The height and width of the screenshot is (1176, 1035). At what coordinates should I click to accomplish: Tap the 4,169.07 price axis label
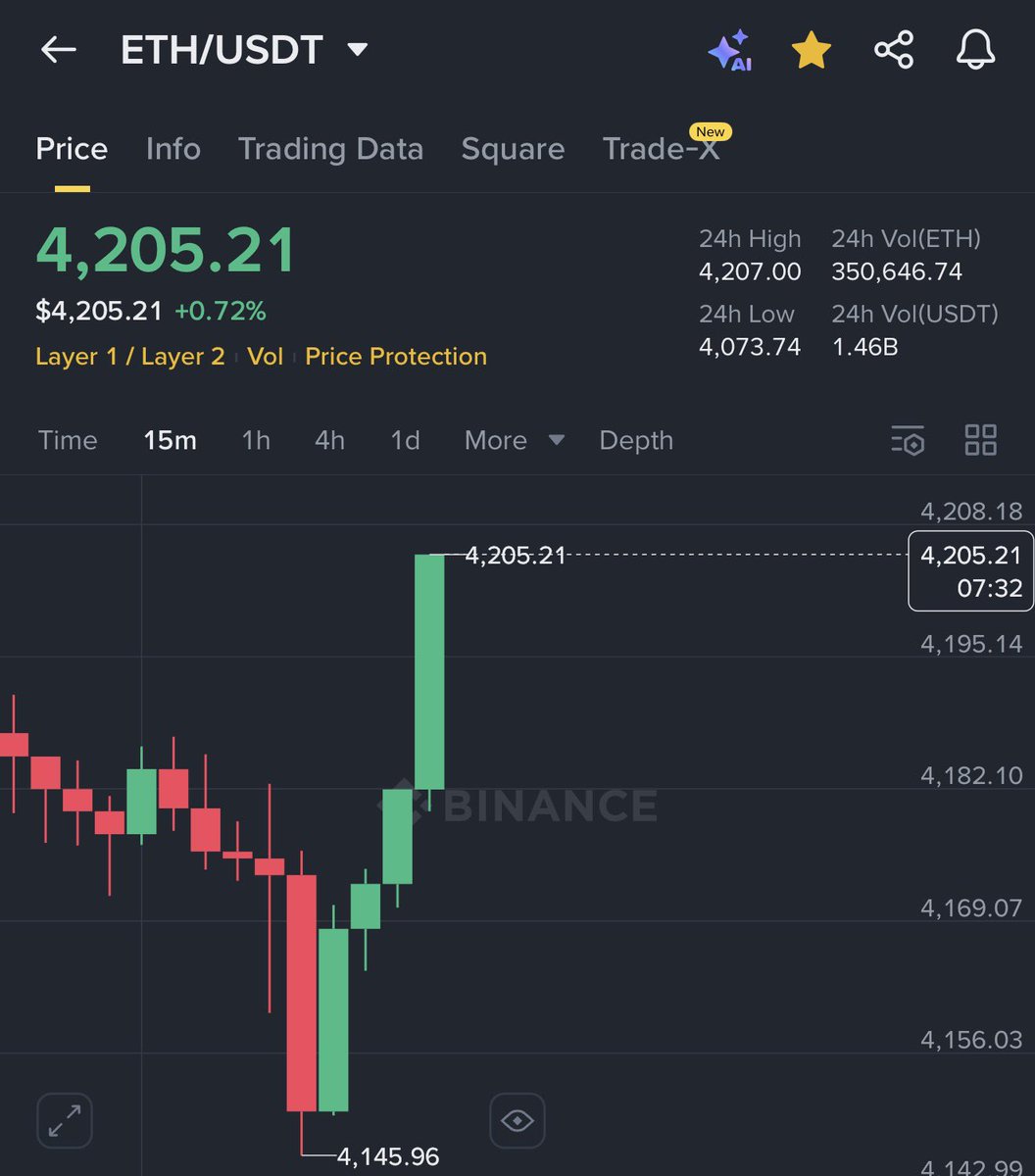pos(971,908)
